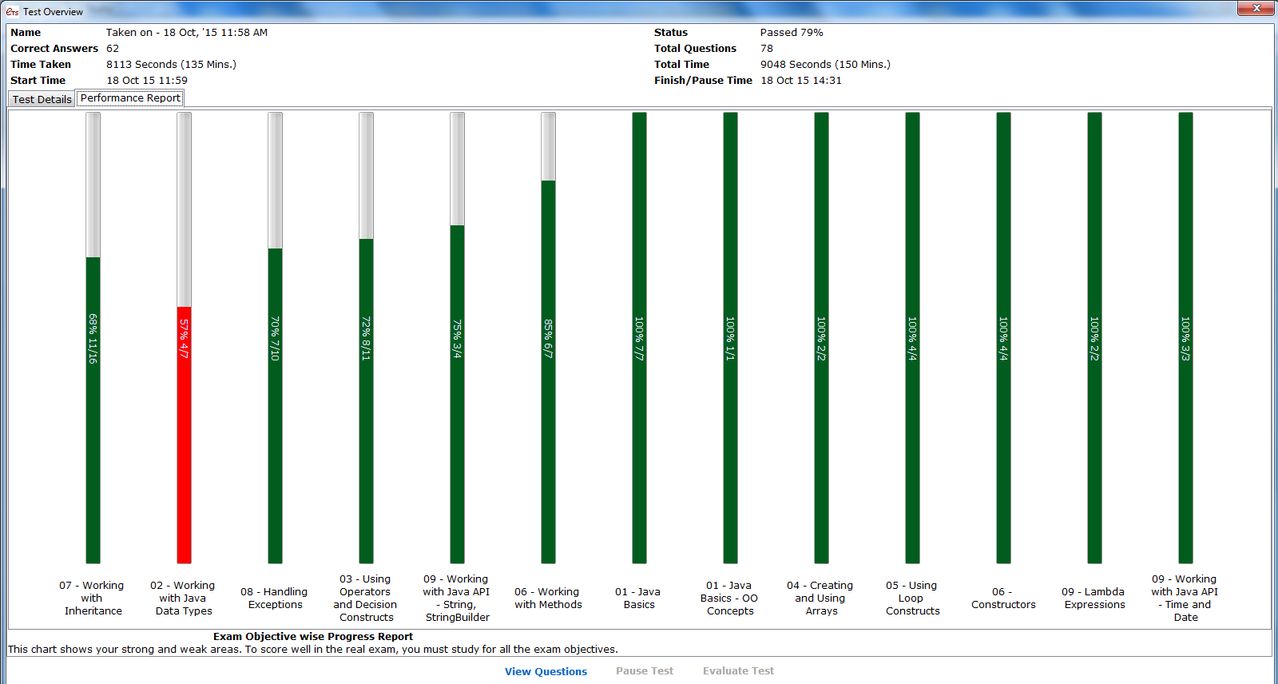The width and height of the screenshot is (1278, 684).
Task: Click the 06 - Constructors label
Action: (1004, 598)
